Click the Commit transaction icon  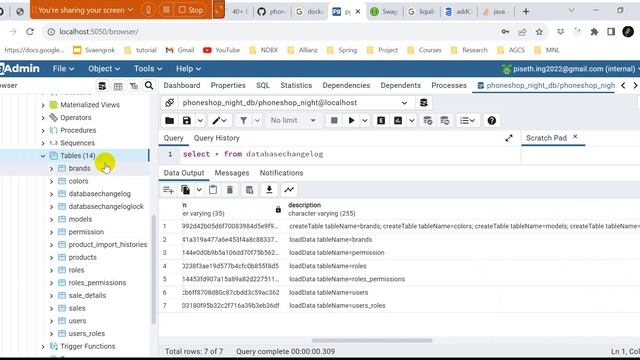pos(428,120)
